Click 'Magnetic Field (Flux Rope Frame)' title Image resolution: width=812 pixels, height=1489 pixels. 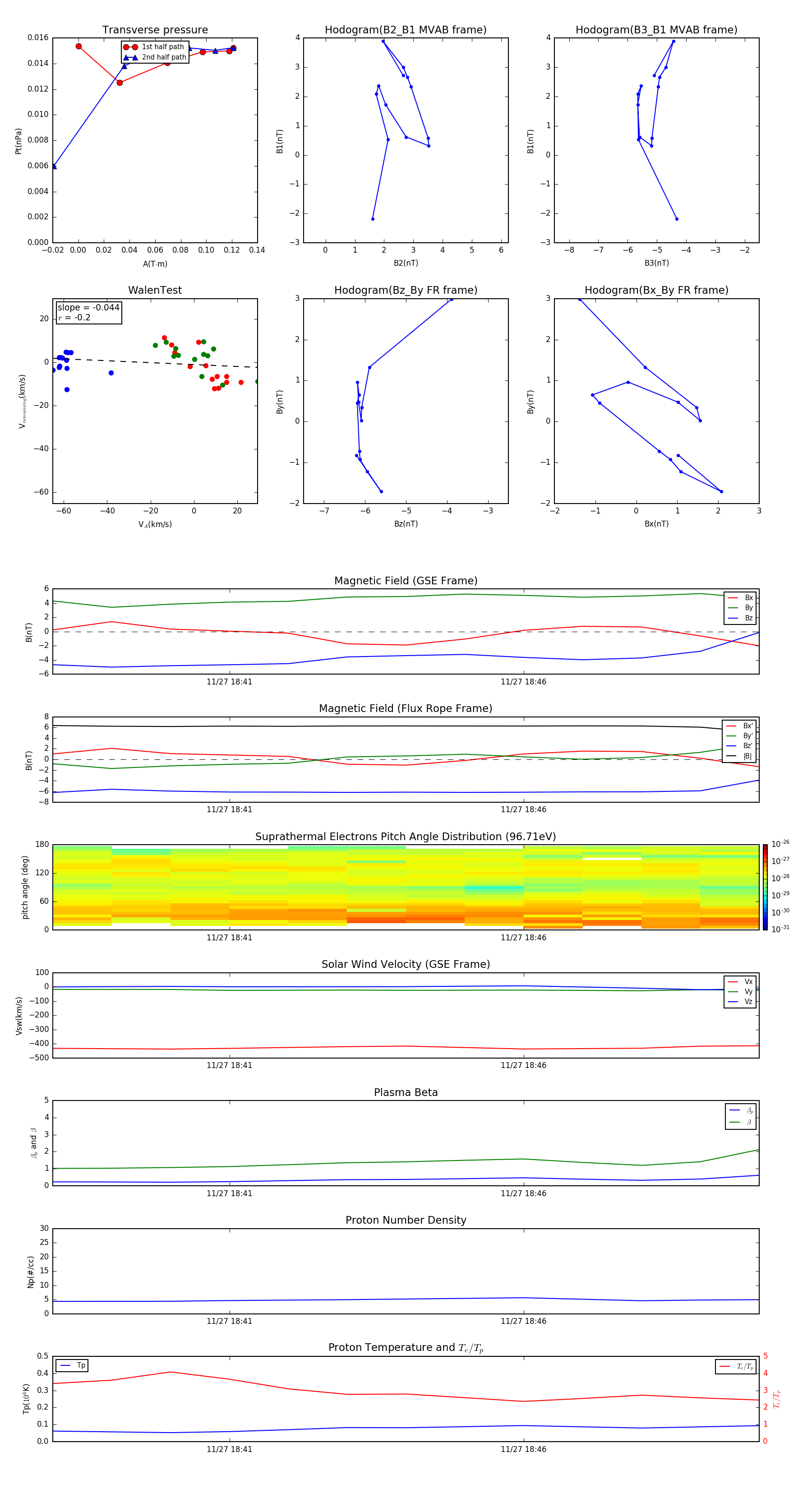coord(406,708)
